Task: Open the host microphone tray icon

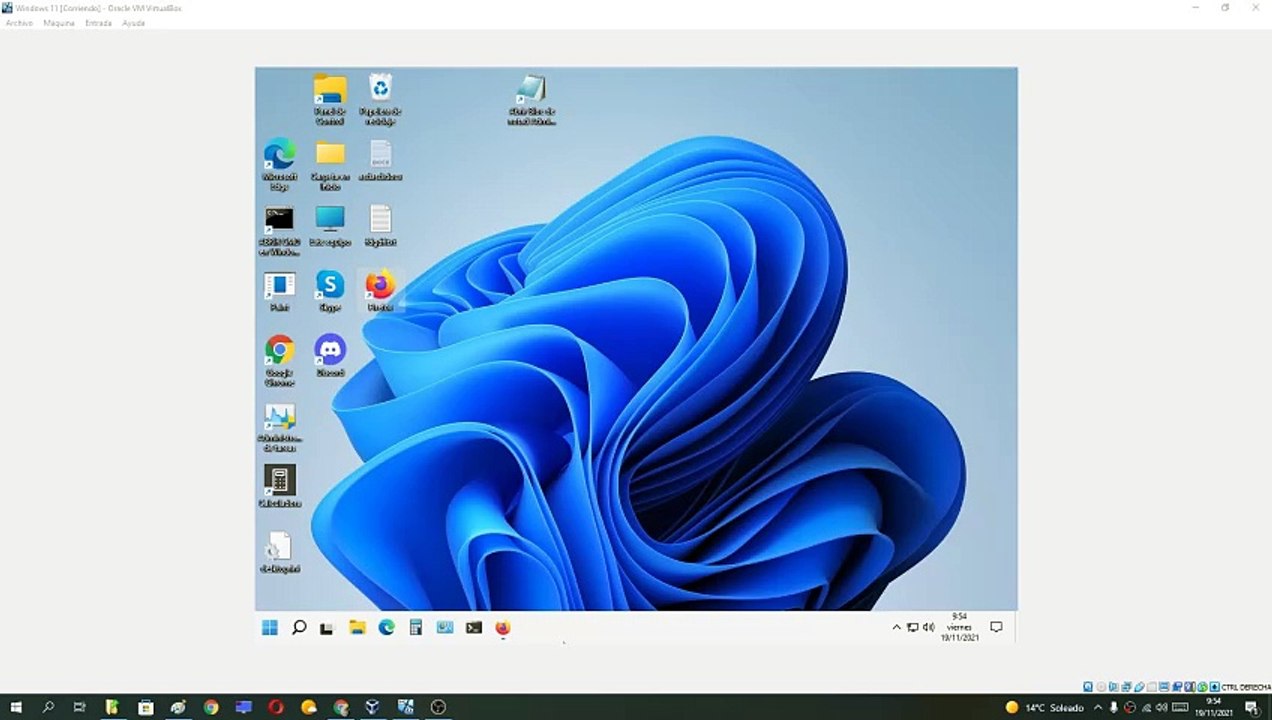Action: (1114, 707)
